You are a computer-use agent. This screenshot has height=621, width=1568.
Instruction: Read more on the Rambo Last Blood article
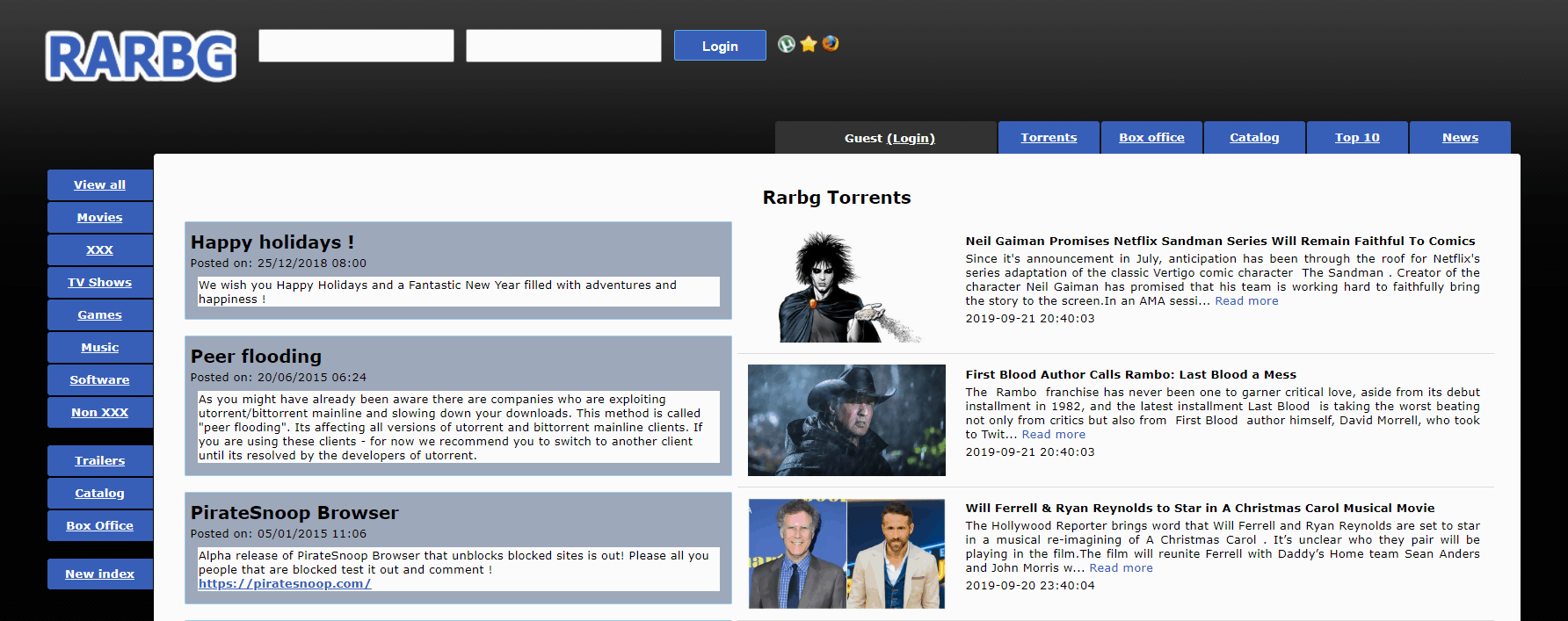1053,435
